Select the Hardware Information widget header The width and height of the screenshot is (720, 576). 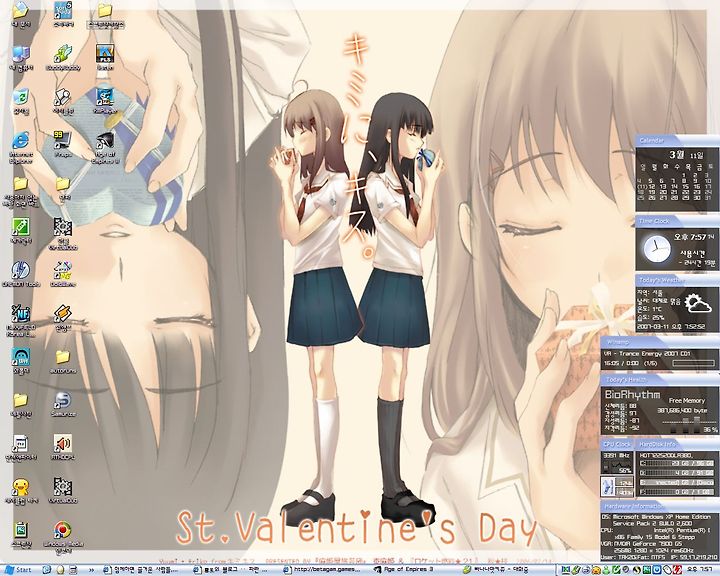click(x=659, y=506)
